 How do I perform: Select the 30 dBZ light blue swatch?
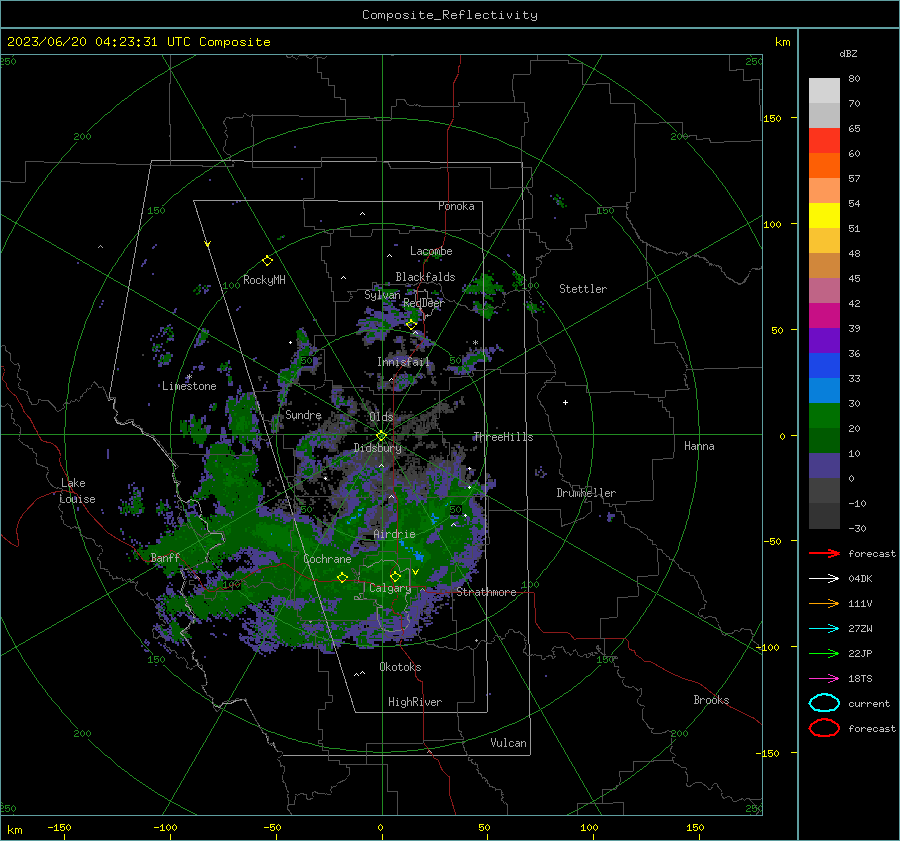pyautogui.click(x=824, y=390)
